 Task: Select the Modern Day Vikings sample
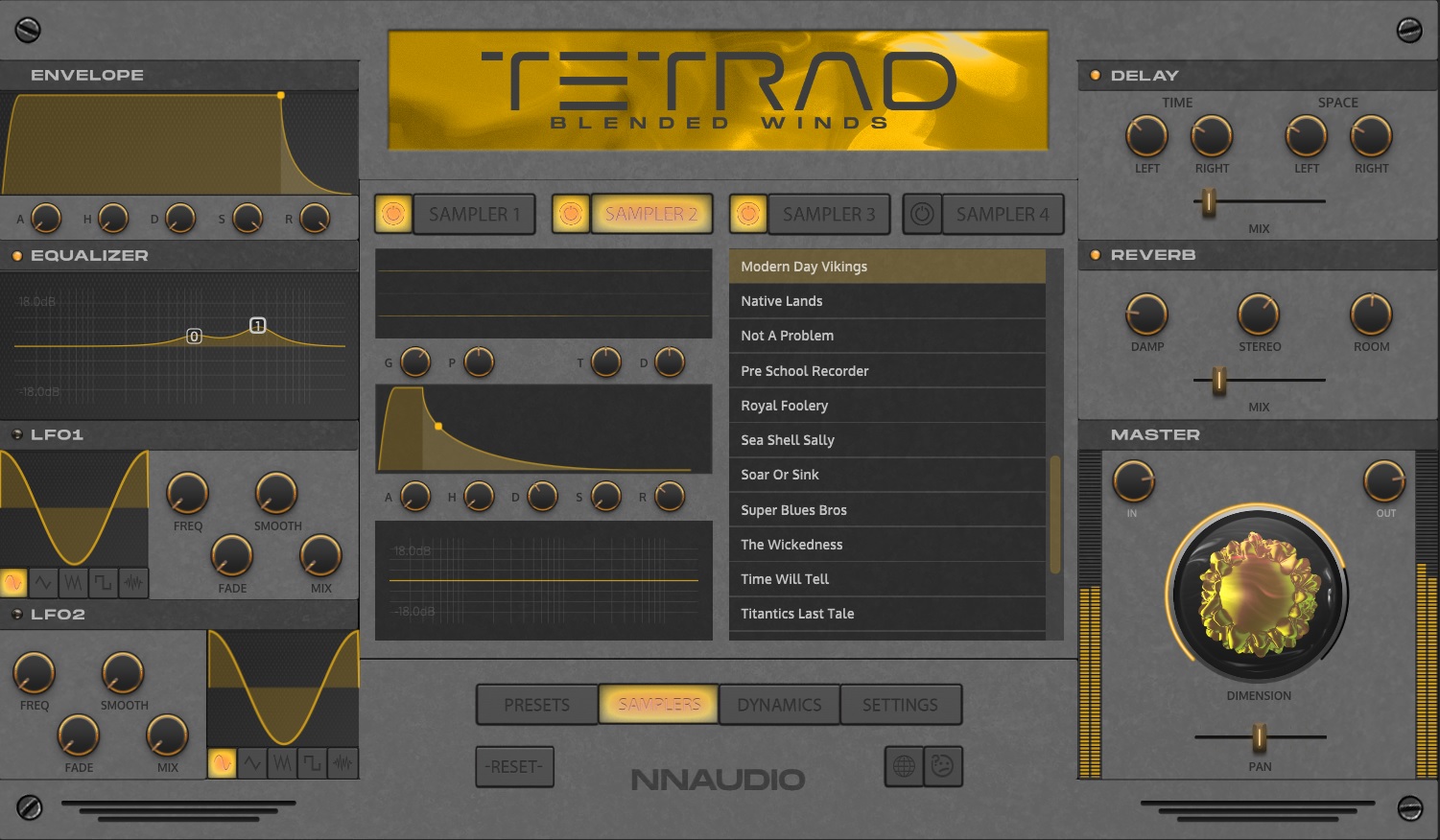[887, 267]
